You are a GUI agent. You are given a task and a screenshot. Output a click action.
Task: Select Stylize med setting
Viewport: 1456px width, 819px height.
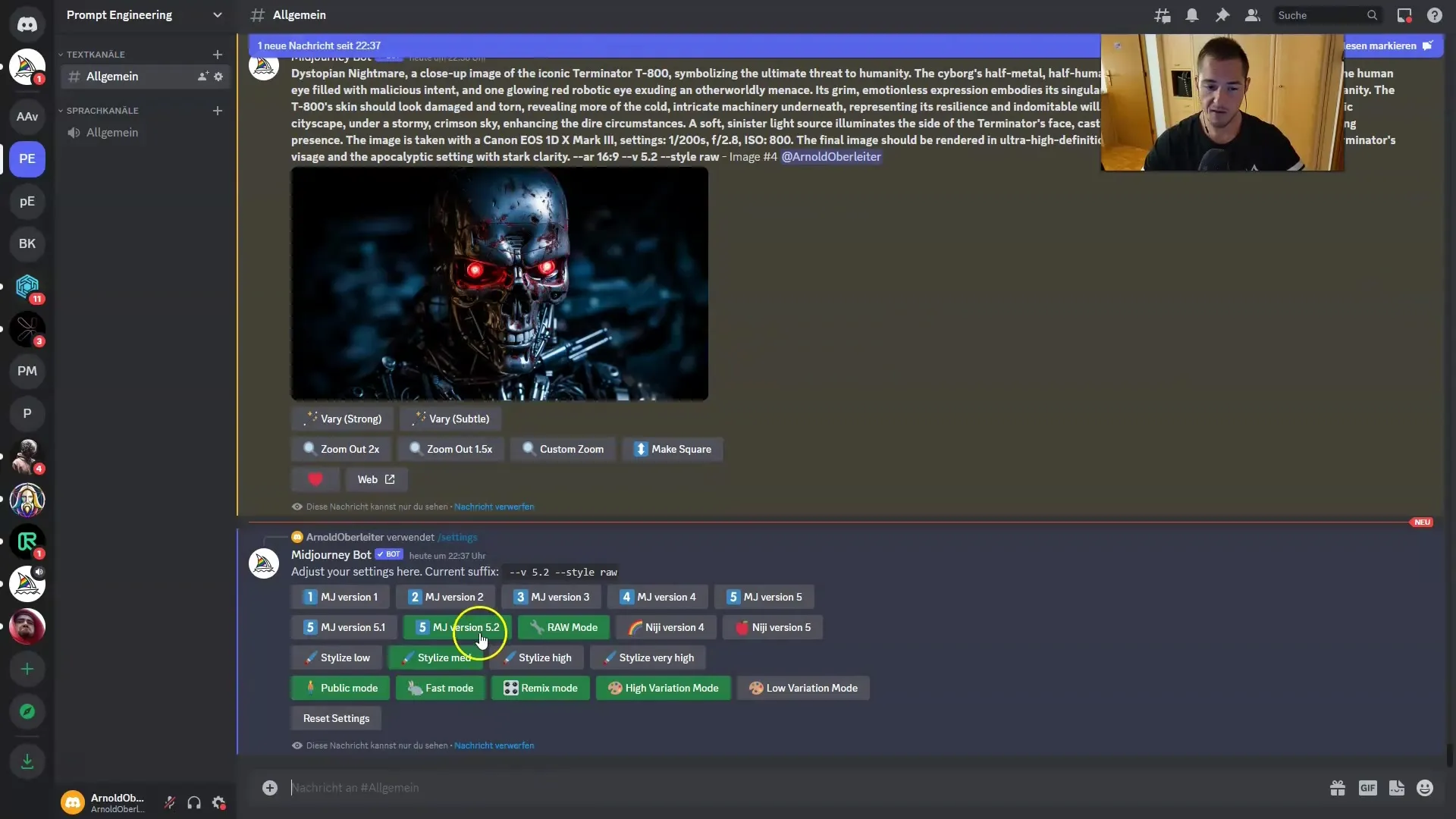click(x=445, y=658)
